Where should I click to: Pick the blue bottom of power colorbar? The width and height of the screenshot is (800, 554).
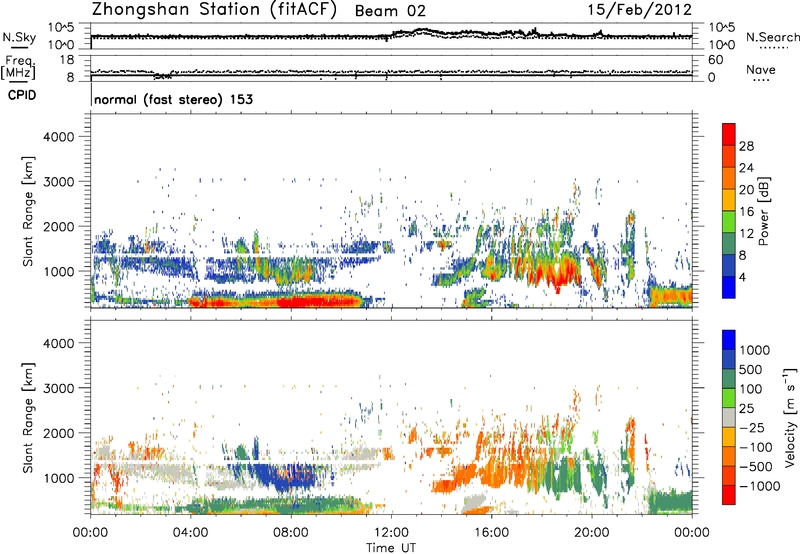coord(729,287)
